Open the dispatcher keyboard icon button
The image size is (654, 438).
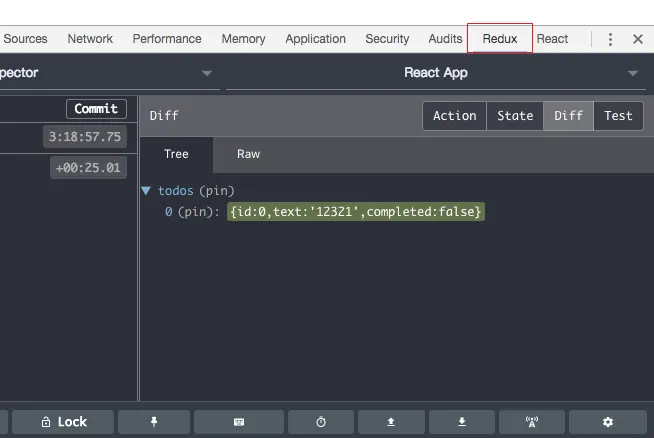pos(239,422)
